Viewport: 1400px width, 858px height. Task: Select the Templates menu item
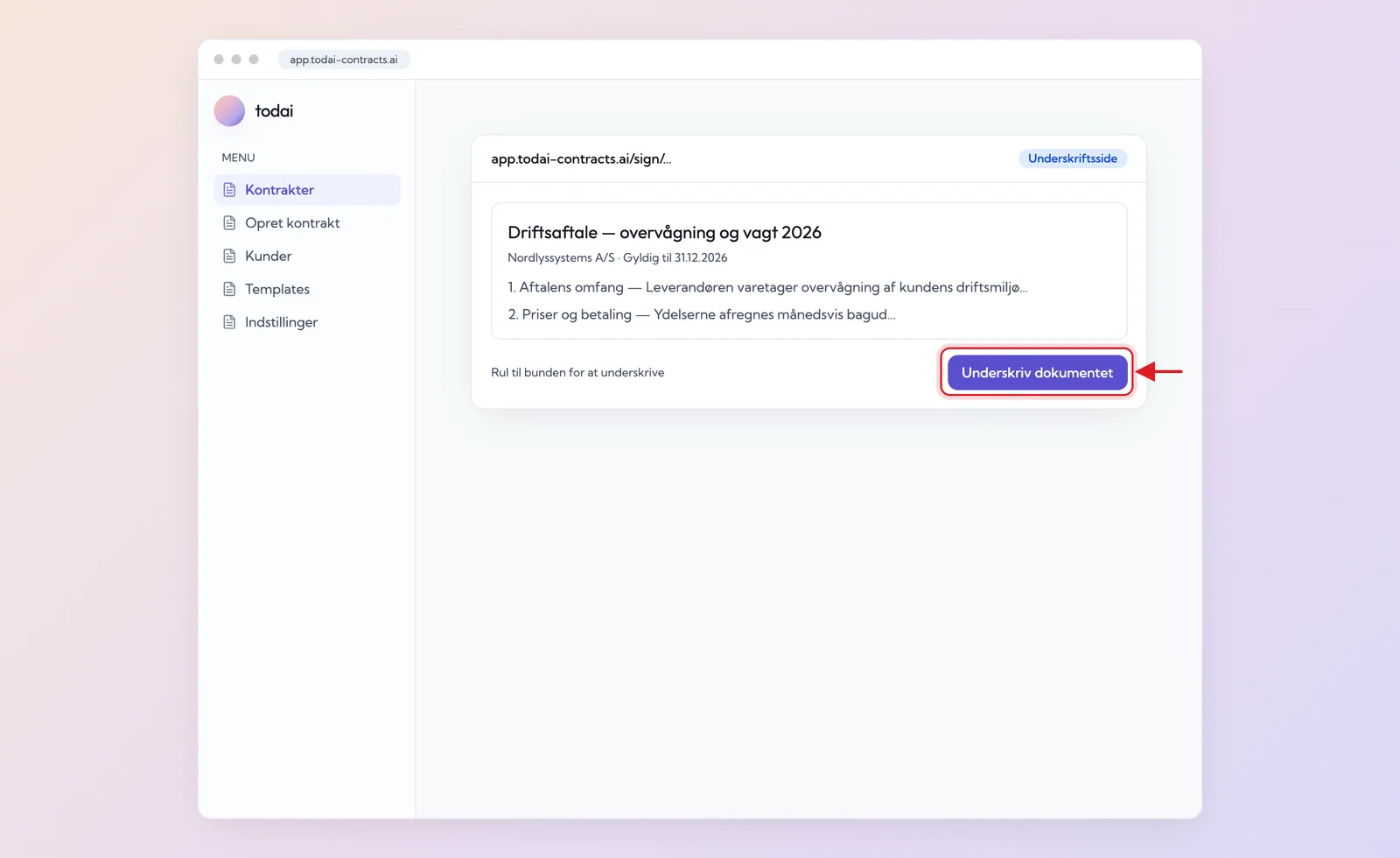click(307, 289)
